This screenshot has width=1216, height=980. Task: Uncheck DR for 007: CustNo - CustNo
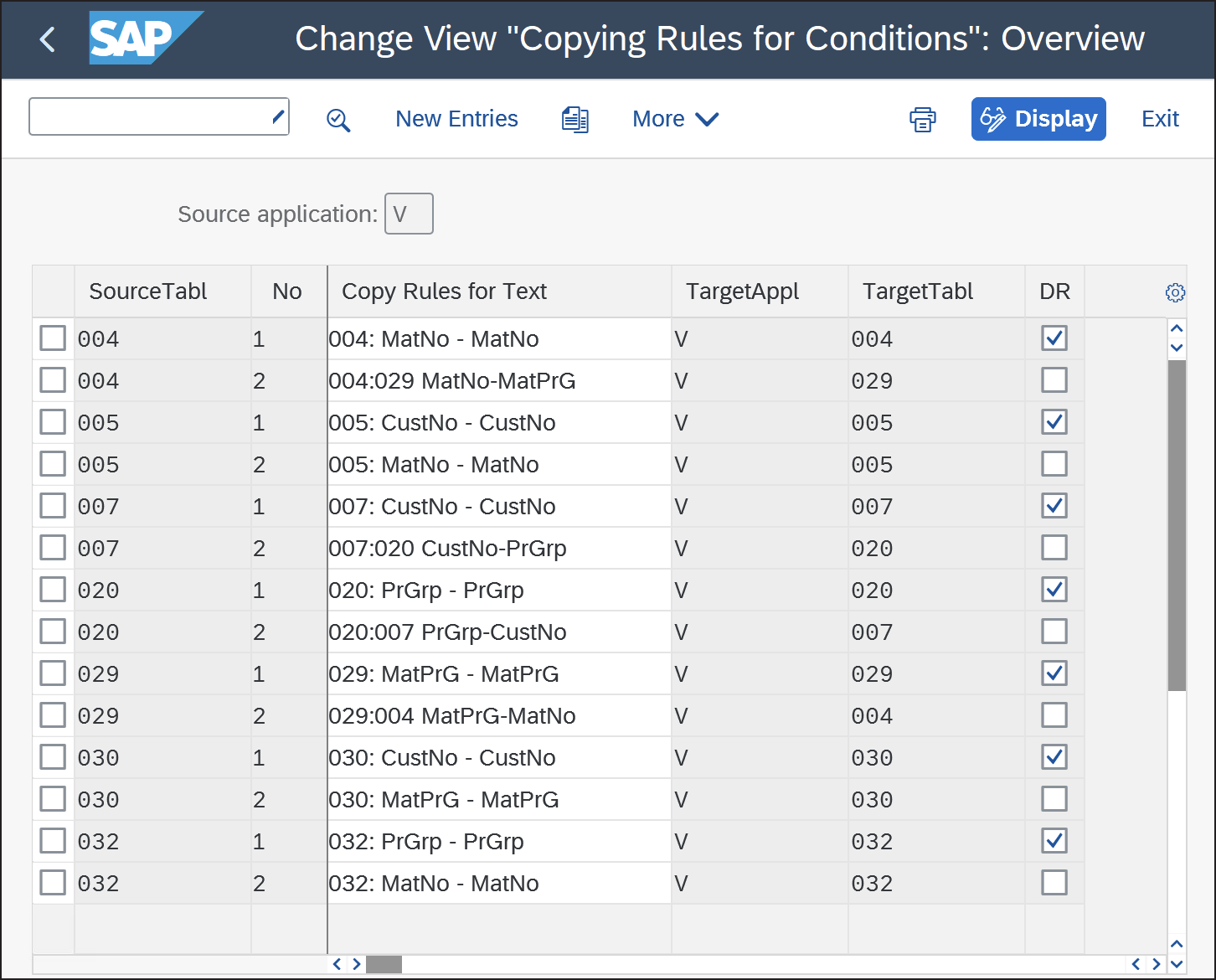click(1054, 506)
